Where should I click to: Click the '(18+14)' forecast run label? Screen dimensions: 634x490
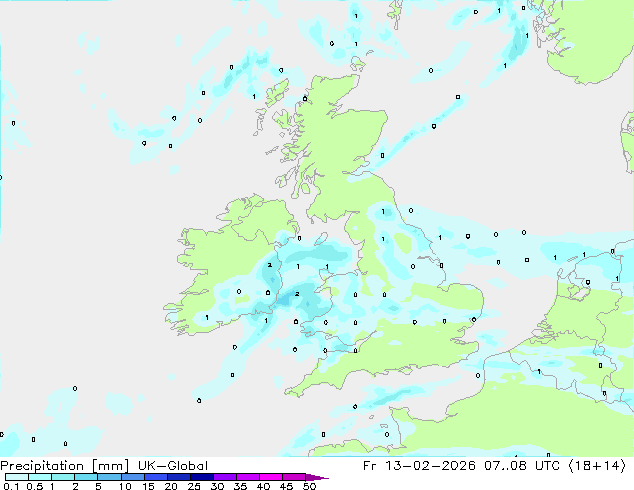(x=597, y=466)
